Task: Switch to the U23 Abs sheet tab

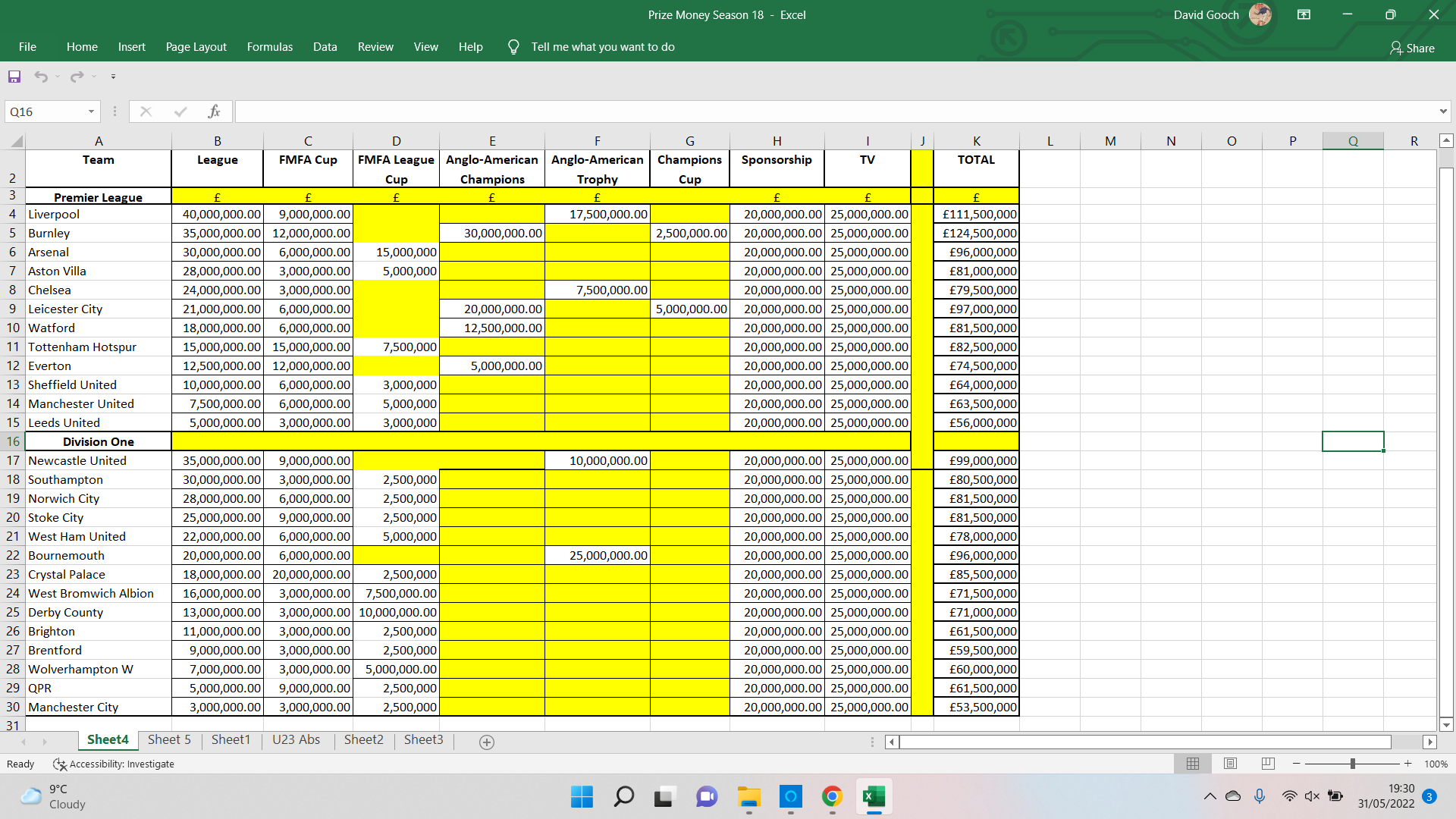Action: (296, 740)
